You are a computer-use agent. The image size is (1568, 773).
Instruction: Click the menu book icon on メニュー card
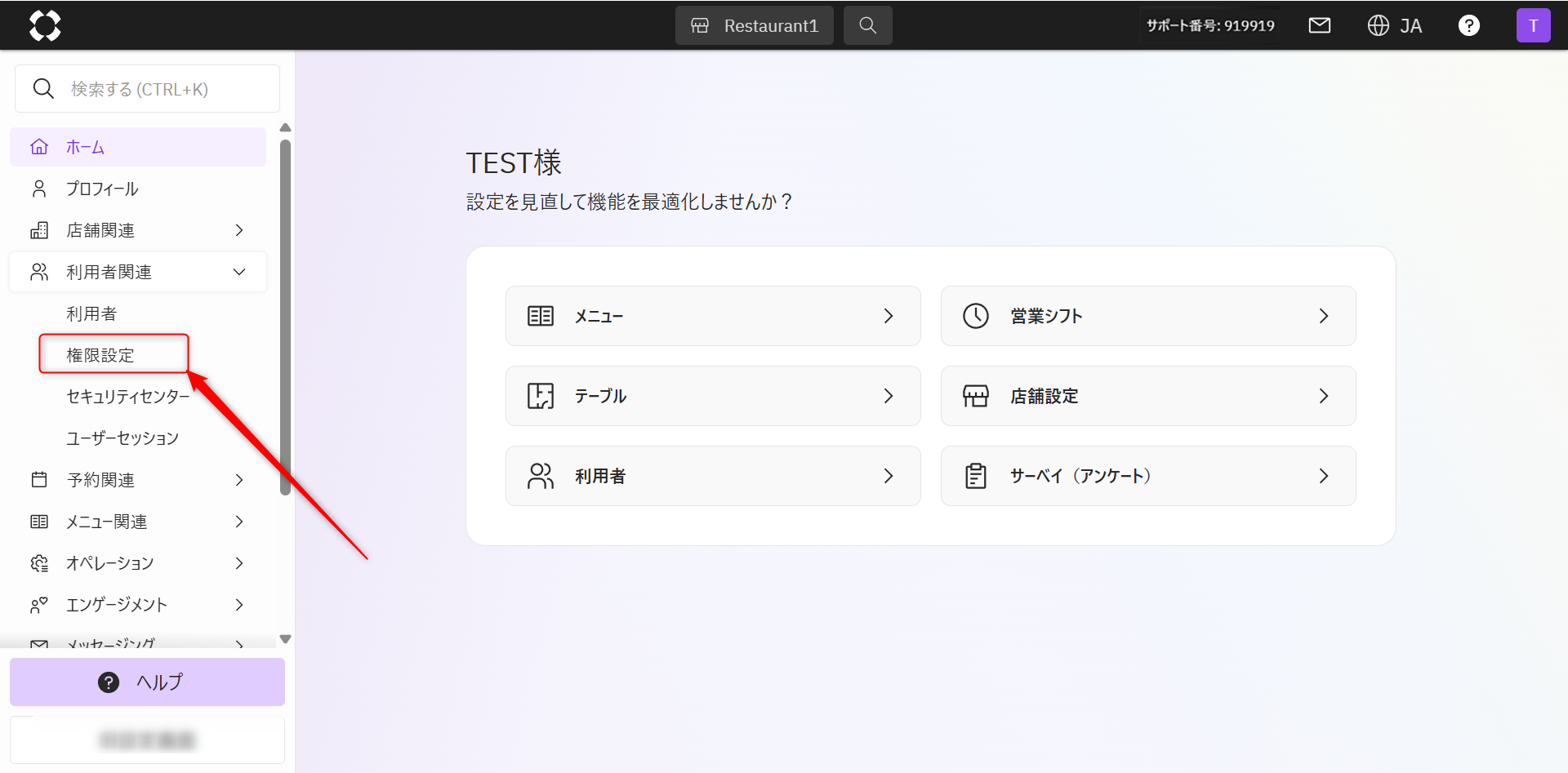[x=541, y=316]
